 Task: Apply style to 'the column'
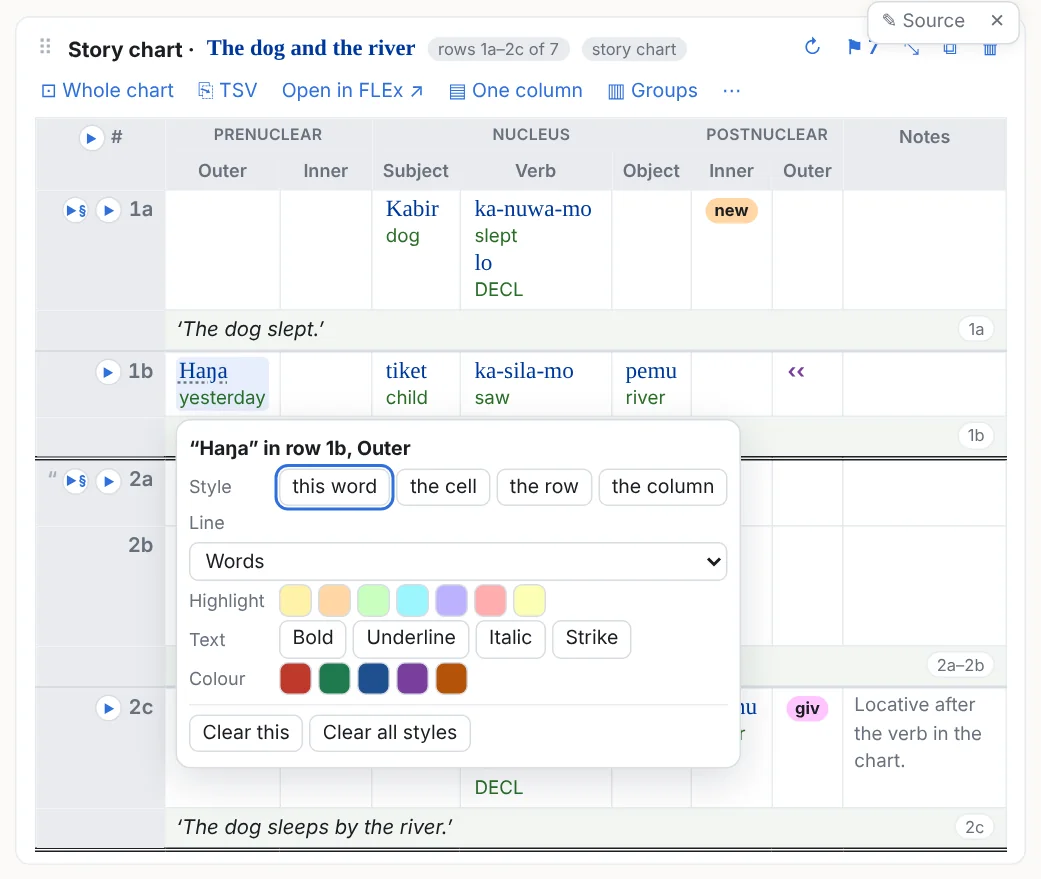(663, 487)
